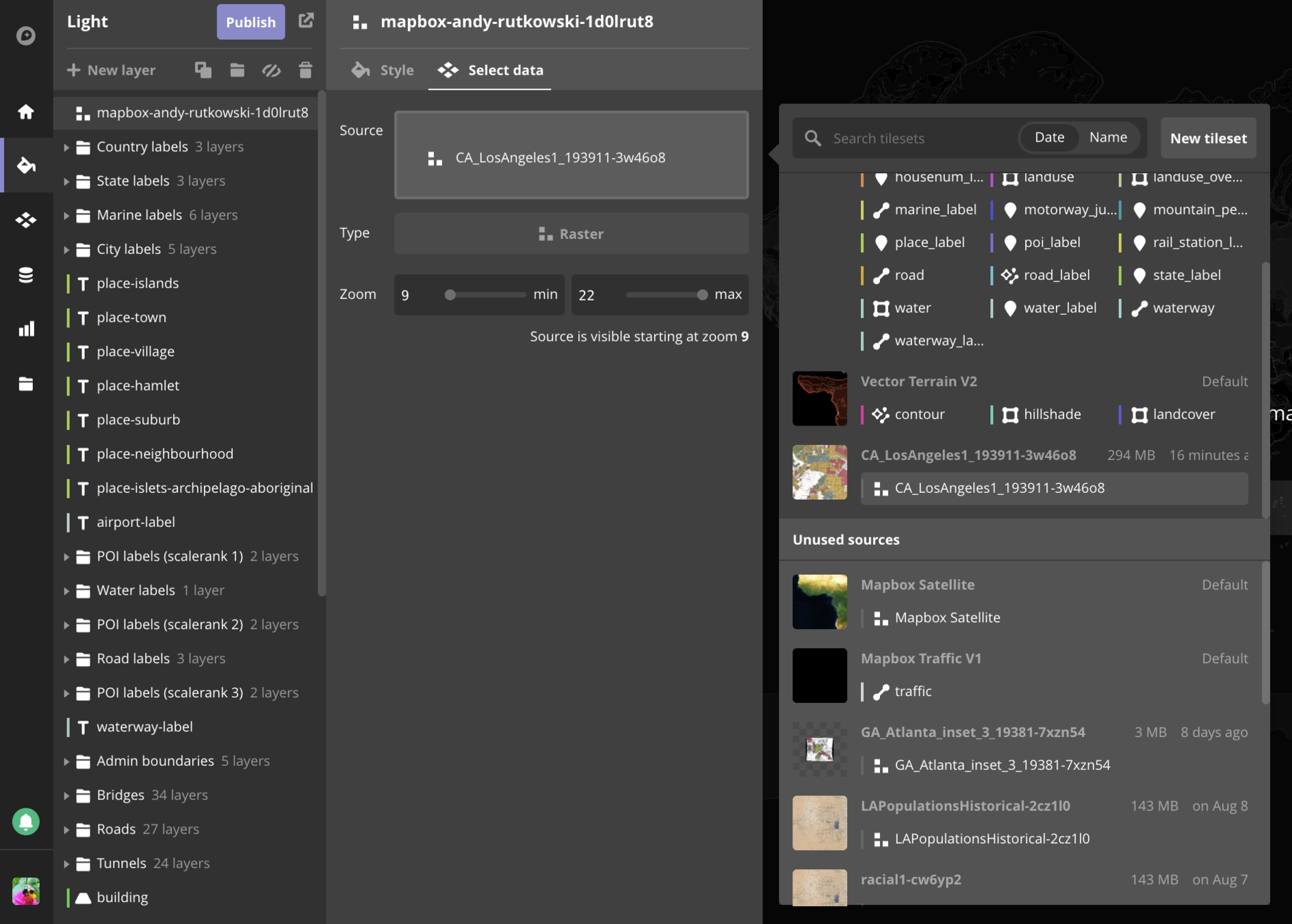The height and width of the screenshot is (924, 1292).
Task: Open the green notifications bell
Action: (x=26, y=821)
